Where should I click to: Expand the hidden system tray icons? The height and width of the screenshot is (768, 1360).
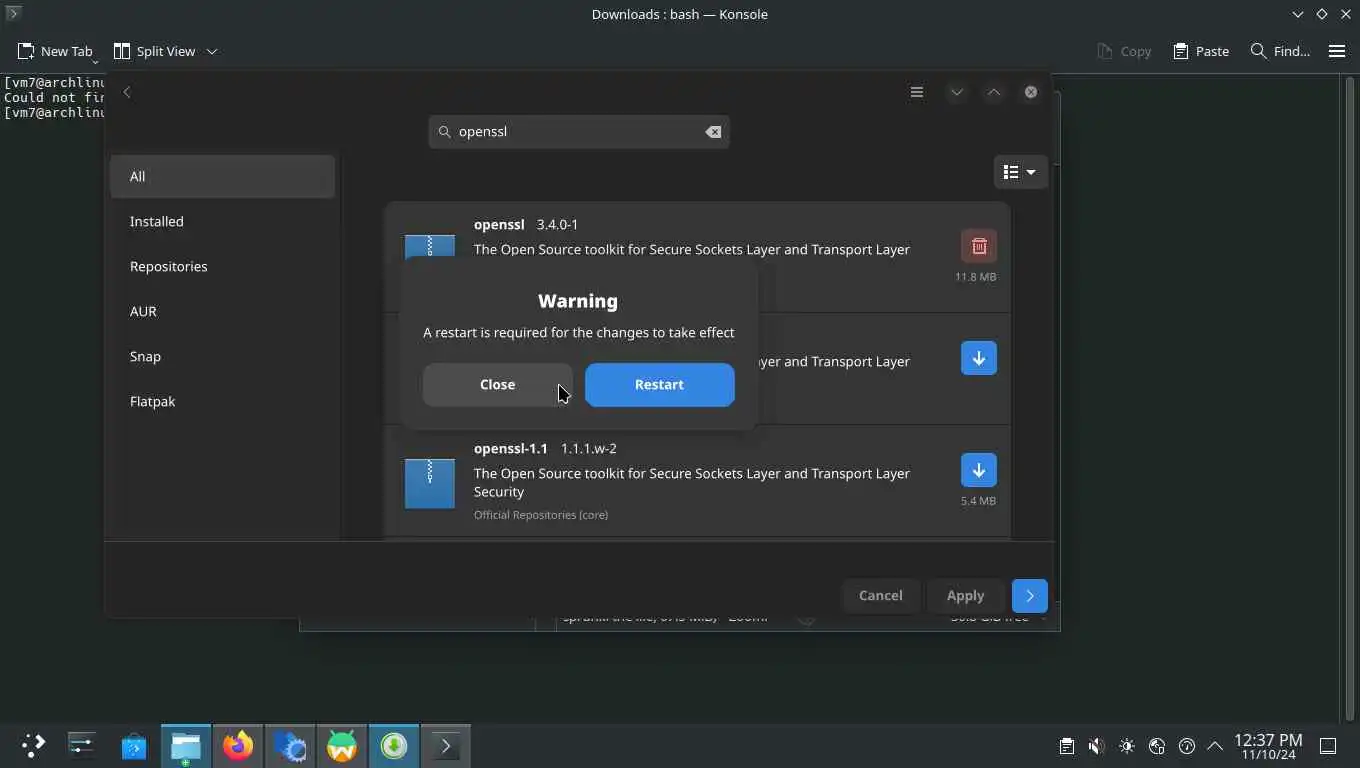(x=1215, y=746)
